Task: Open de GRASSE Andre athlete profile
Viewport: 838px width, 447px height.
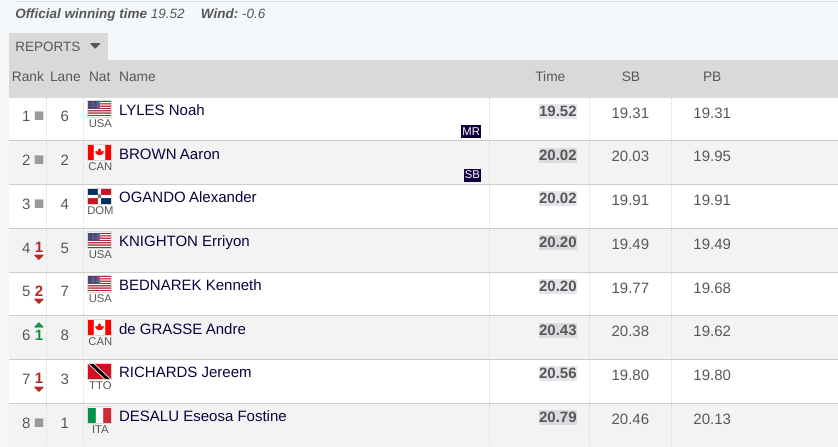Action: pyautogui.click(x=182, y=329)
